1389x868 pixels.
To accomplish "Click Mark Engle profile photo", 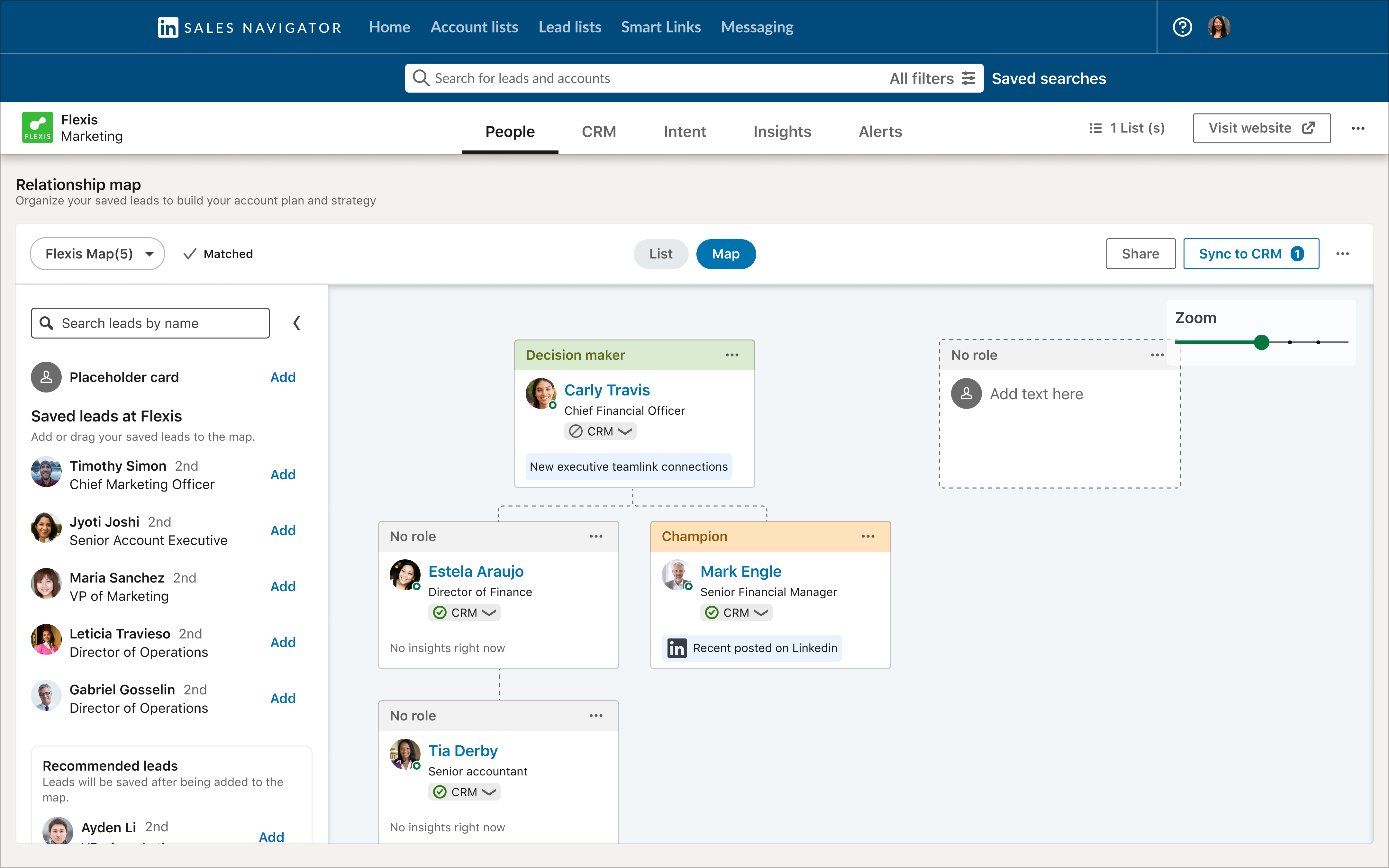I will pos(677,575).
